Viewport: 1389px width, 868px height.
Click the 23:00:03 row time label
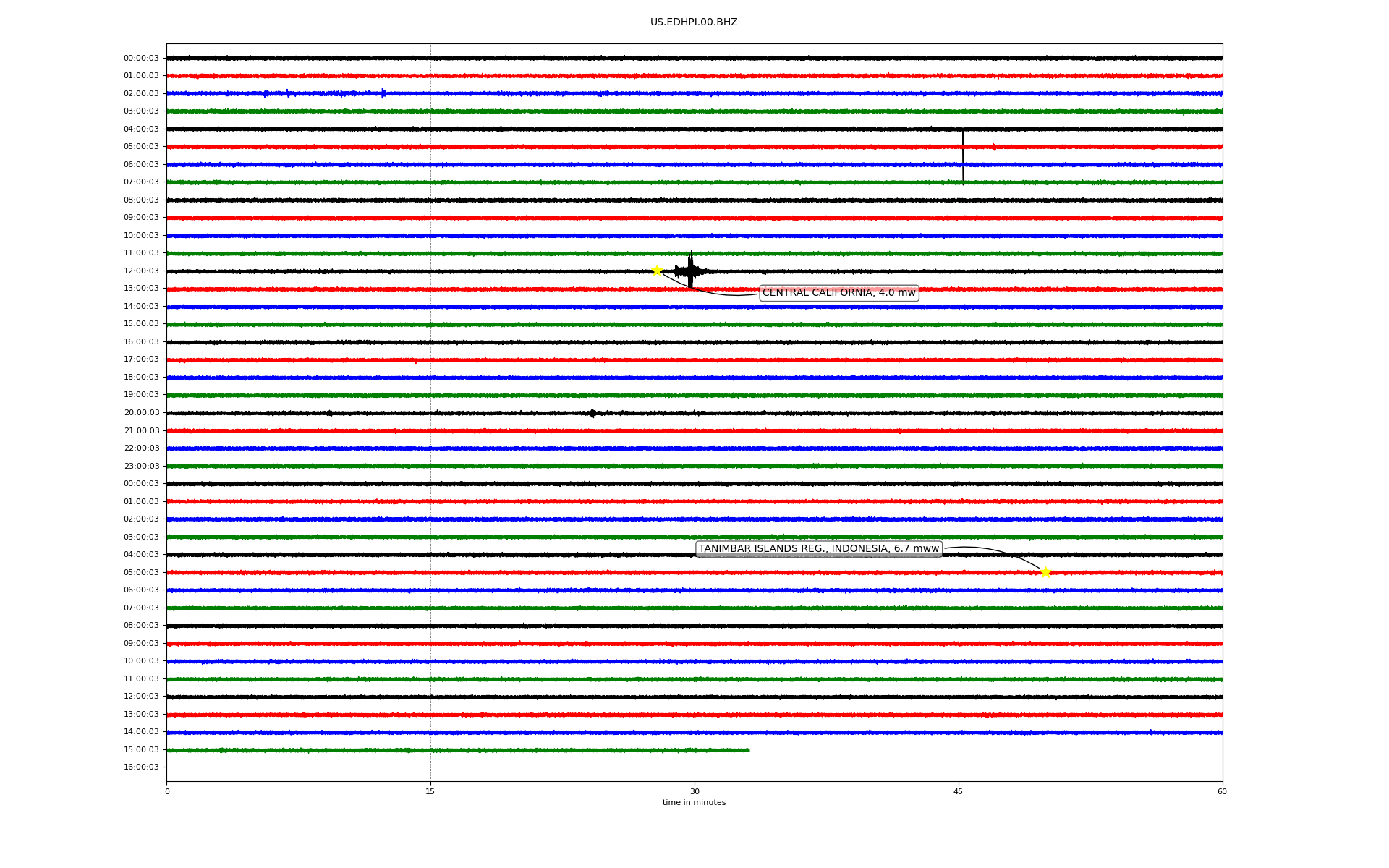point(141,467)
